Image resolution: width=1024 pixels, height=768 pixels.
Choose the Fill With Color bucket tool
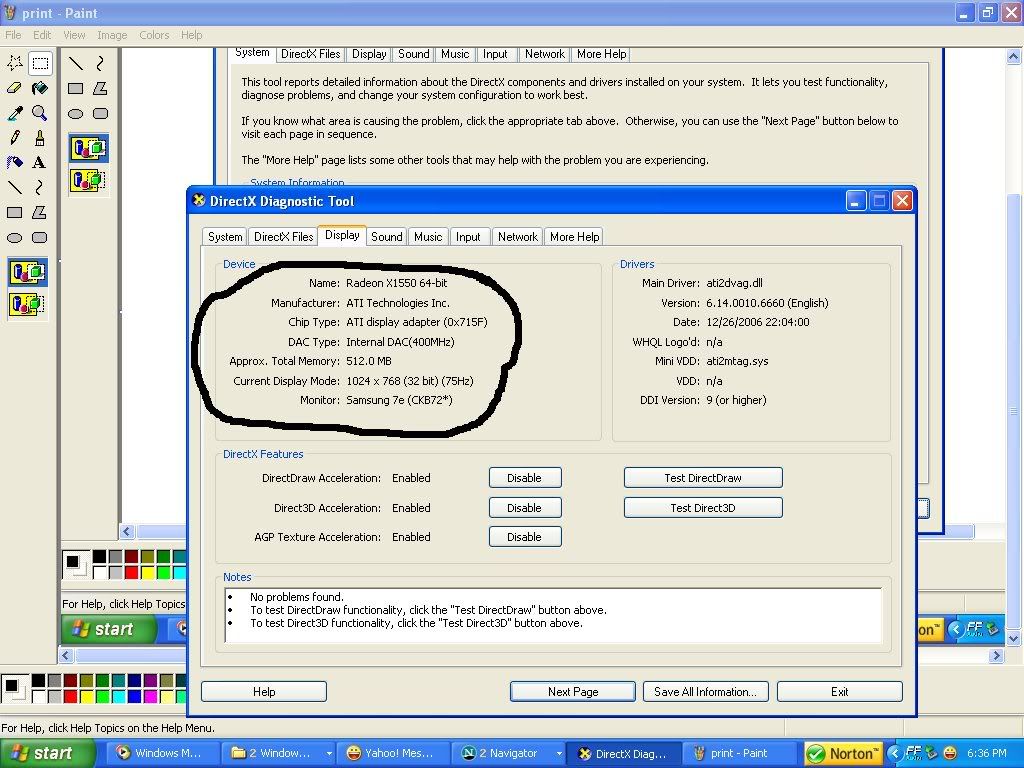coord(40,88)
